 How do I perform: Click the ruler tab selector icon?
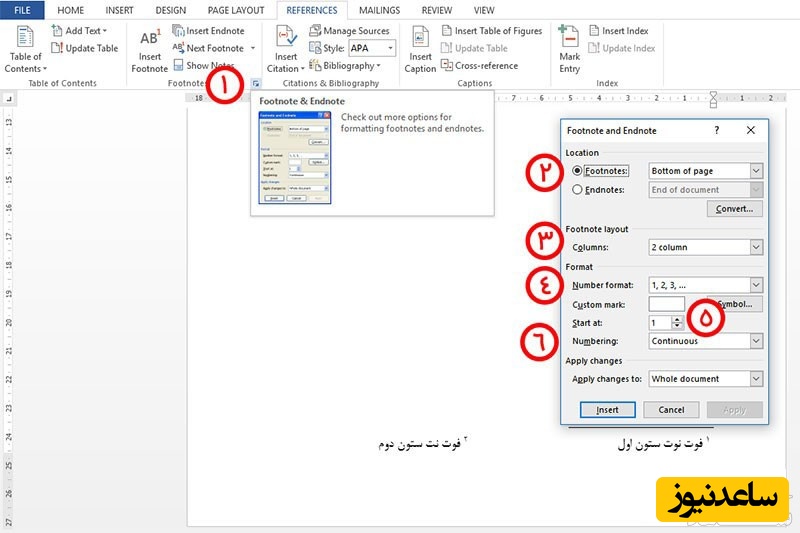click(9, 98)
